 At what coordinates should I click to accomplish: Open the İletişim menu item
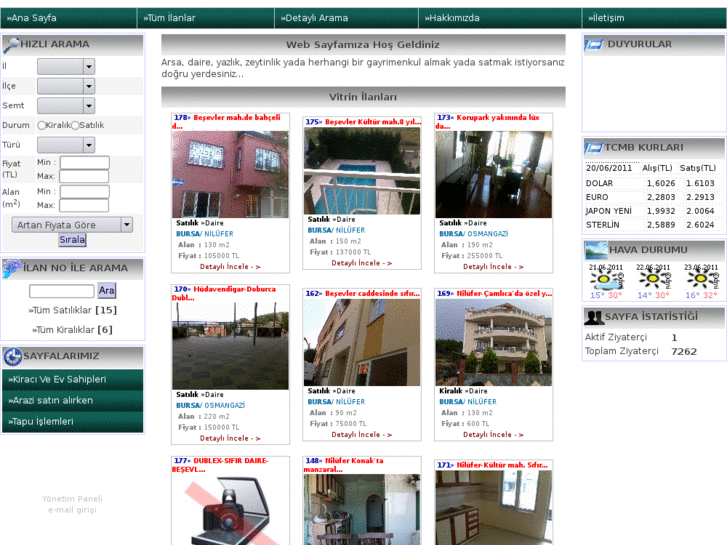coord(654,18)
